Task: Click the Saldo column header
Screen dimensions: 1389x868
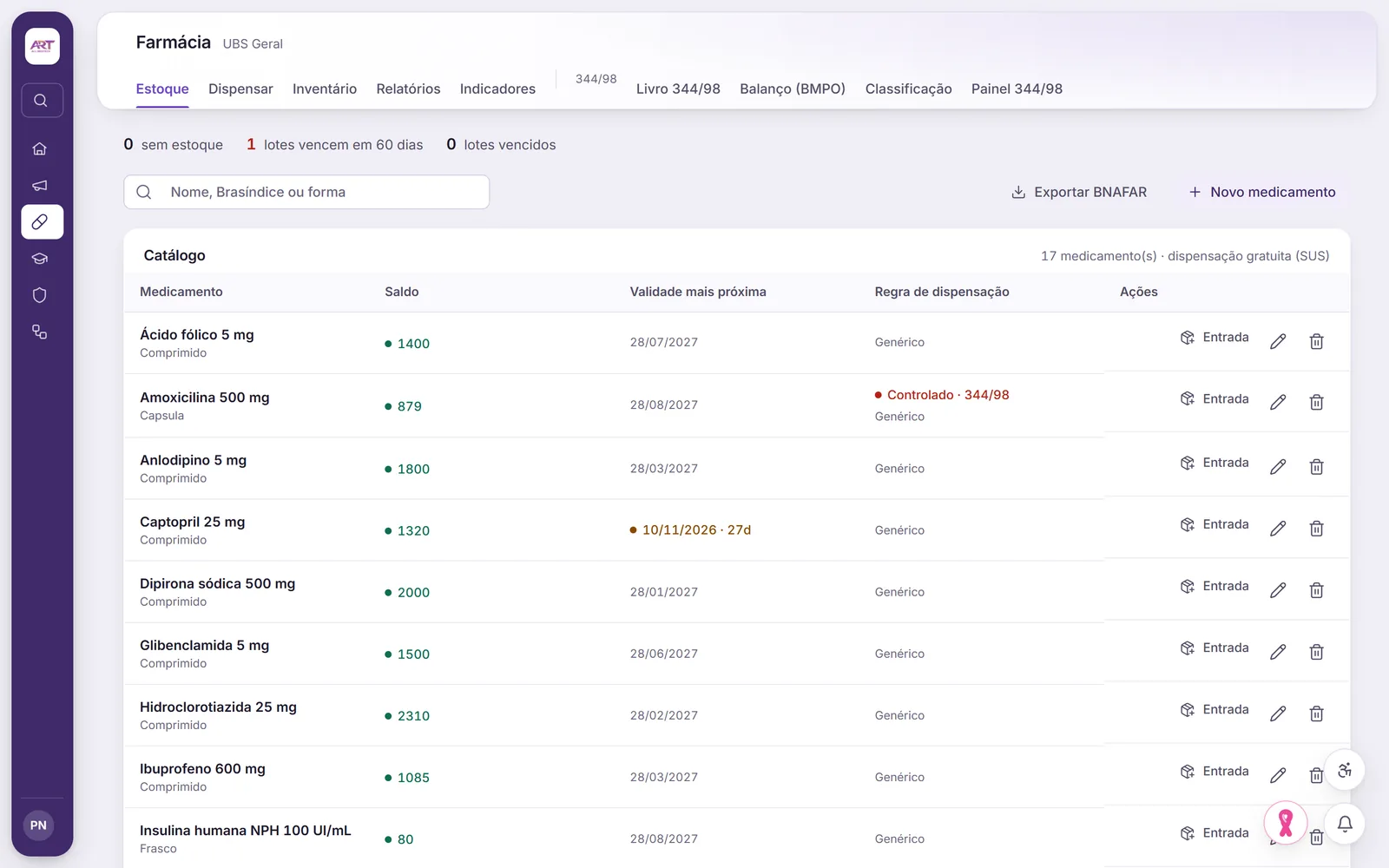Action: click(402, 292)
